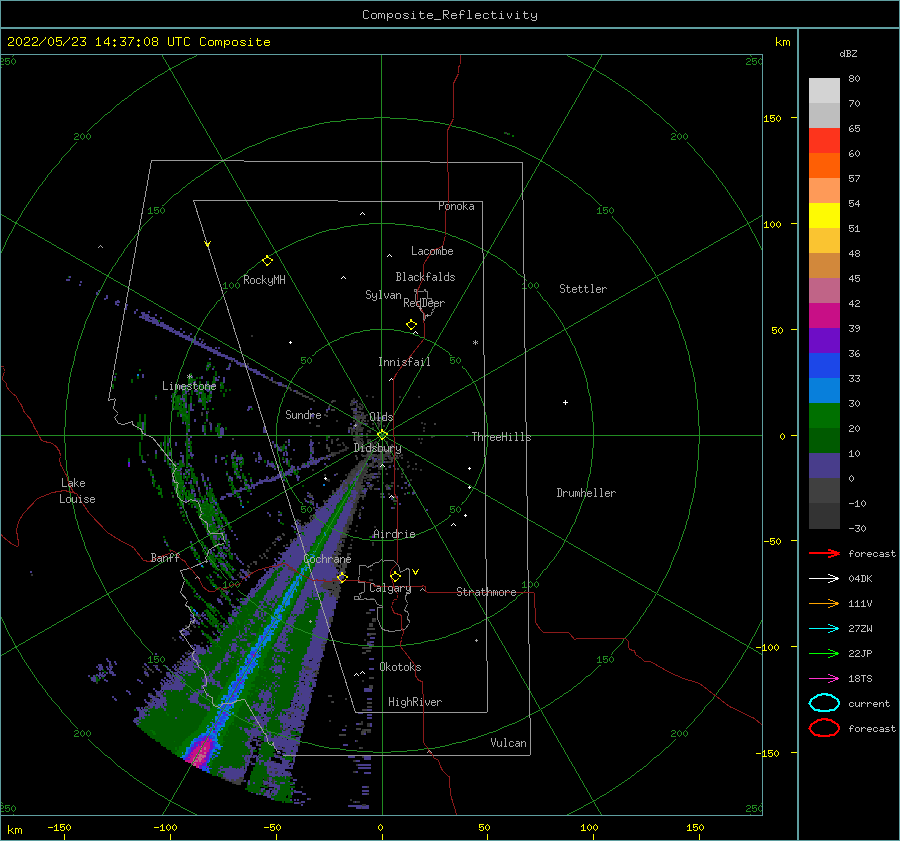The height and width of the screenshot is (841, 900).
Task: Click the Airdrie label
Action: [394, 534]
